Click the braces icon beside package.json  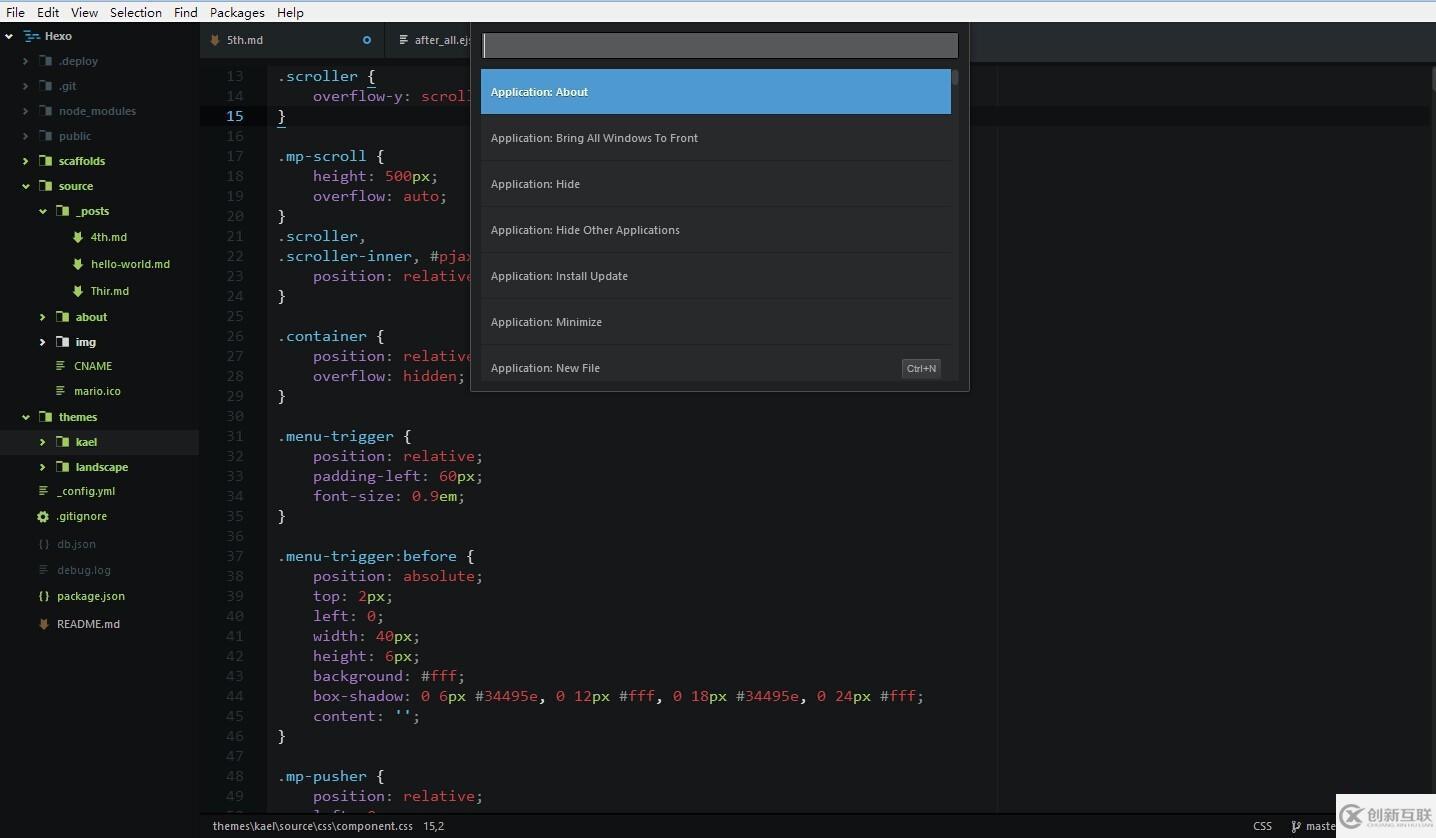pos(43,596)
